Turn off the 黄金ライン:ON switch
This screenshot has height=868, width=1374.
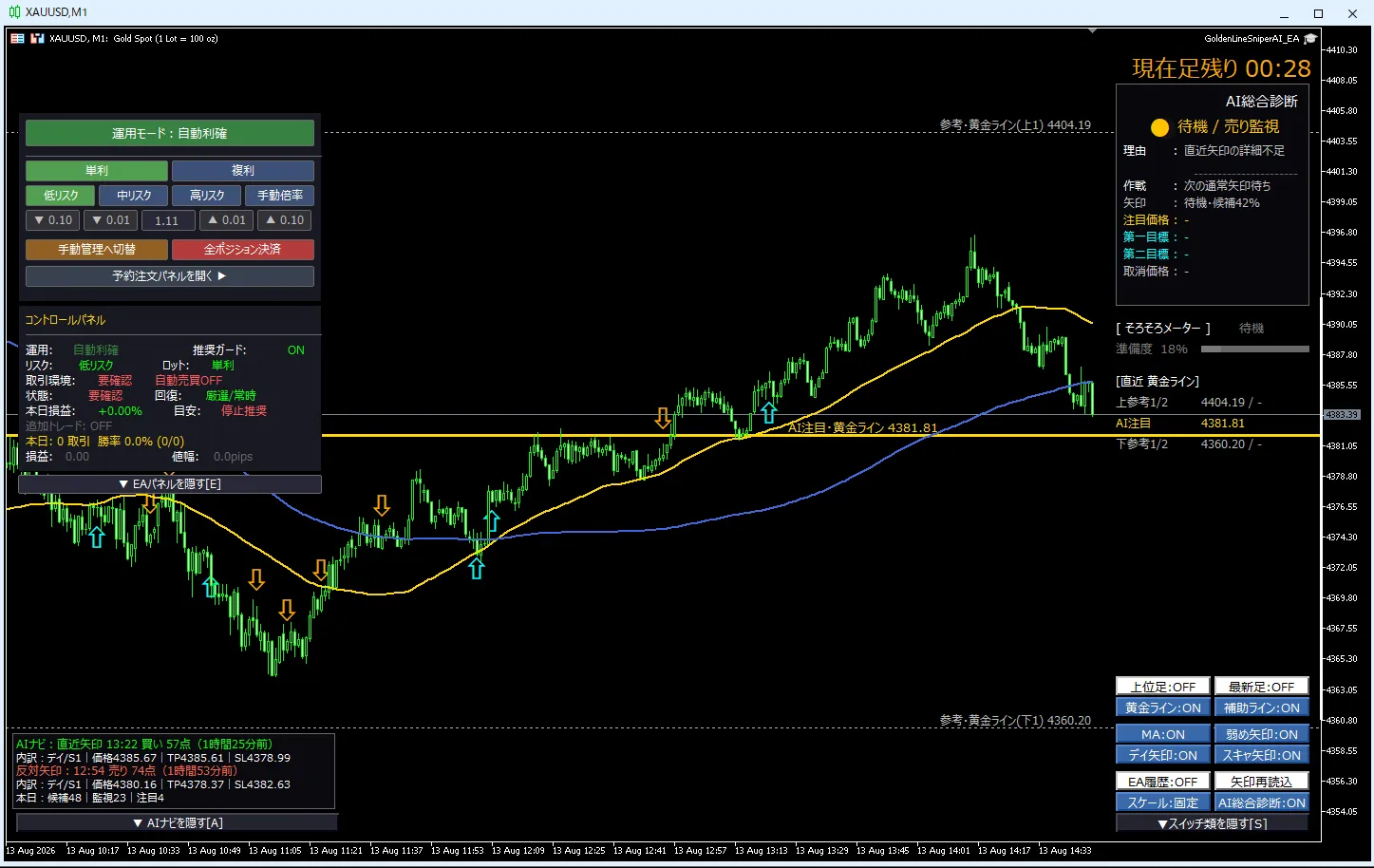1163,708
